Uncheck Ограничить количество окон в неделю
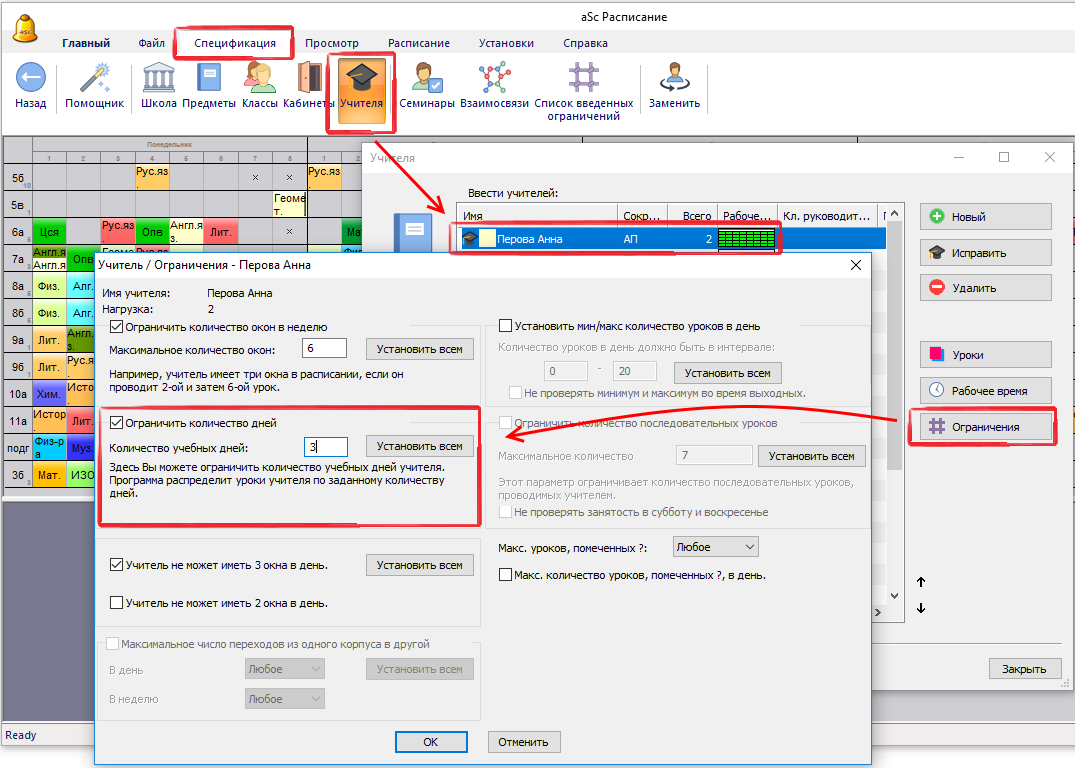Image resolution: width=1075 pixels, height=768 pixels. tap(117, 327)
